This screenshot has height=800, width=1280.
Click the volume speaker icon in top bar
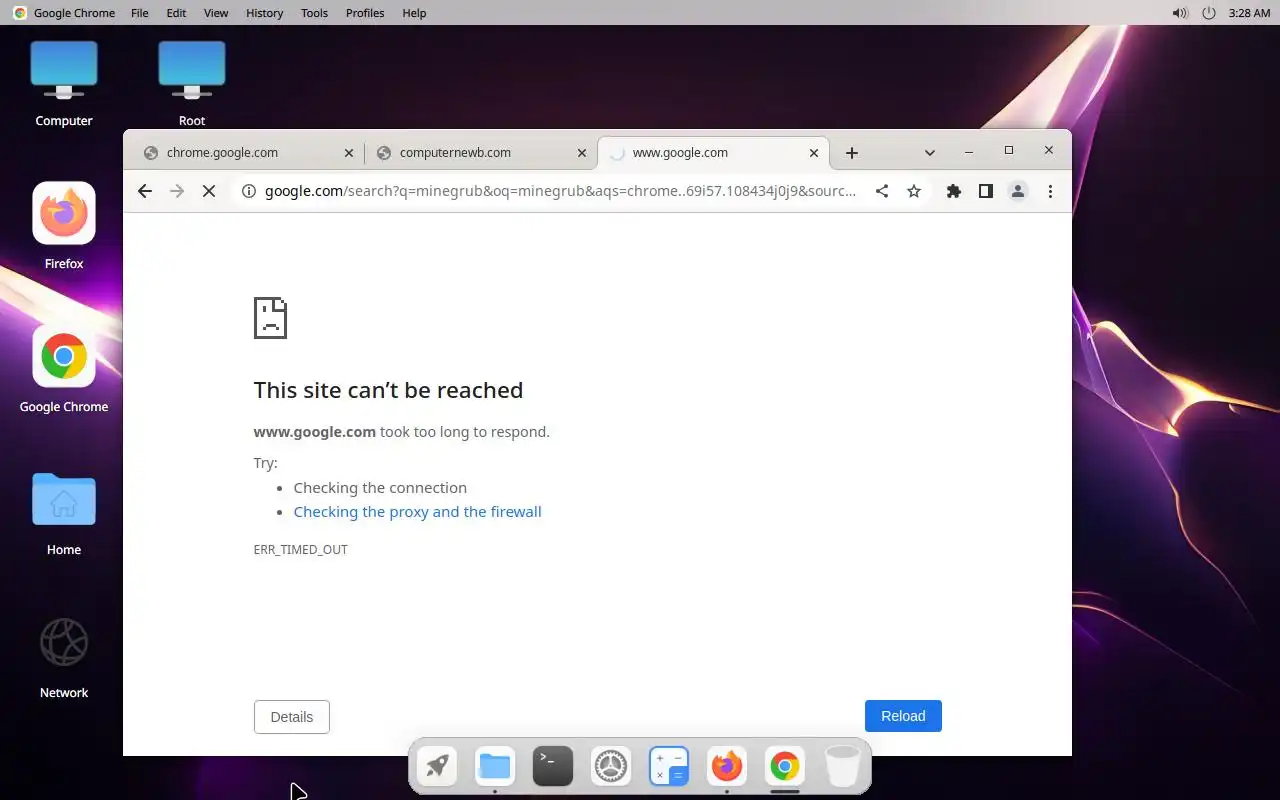point(1180,13)
